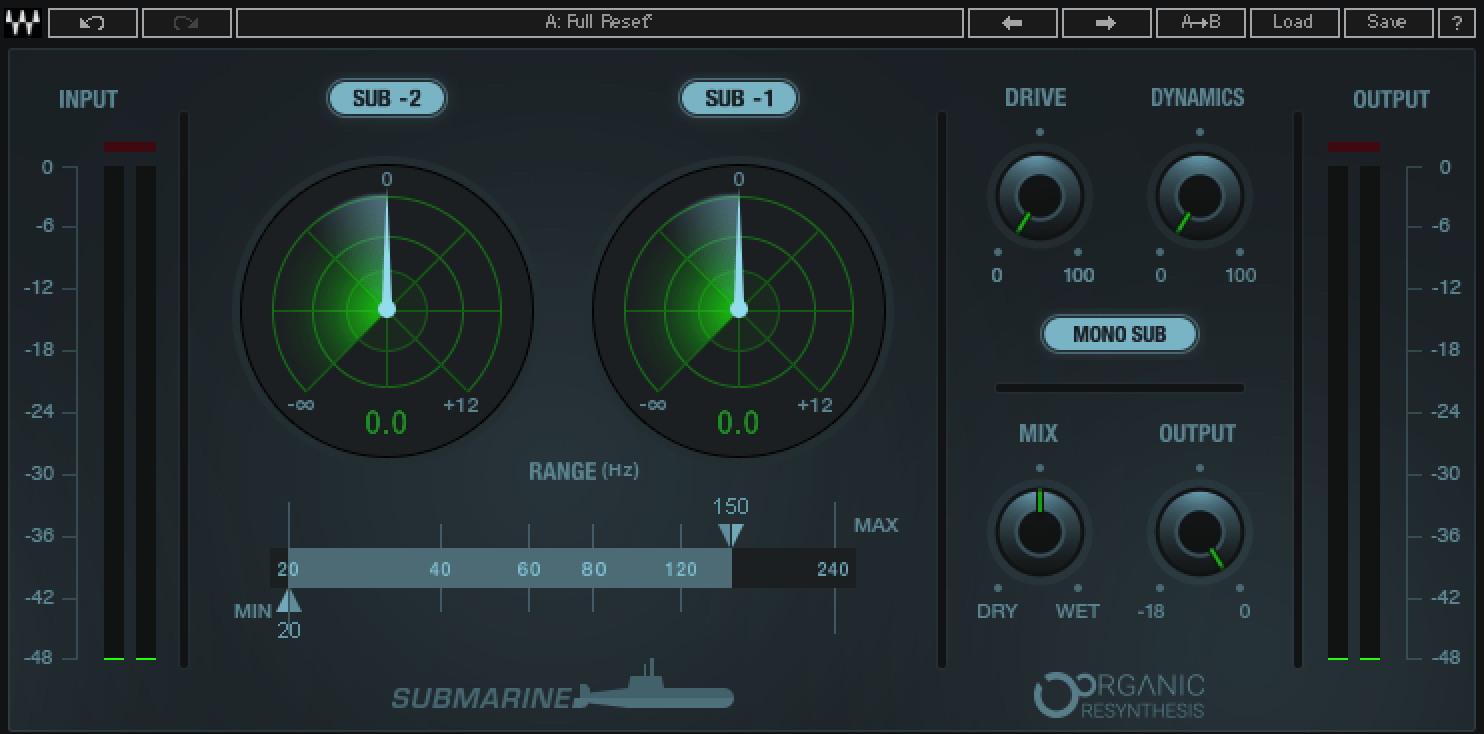1484x734 pixels.
Task: Toggle the SUB -2 generator
Action: pyautogui.click(x=386, y=98)
